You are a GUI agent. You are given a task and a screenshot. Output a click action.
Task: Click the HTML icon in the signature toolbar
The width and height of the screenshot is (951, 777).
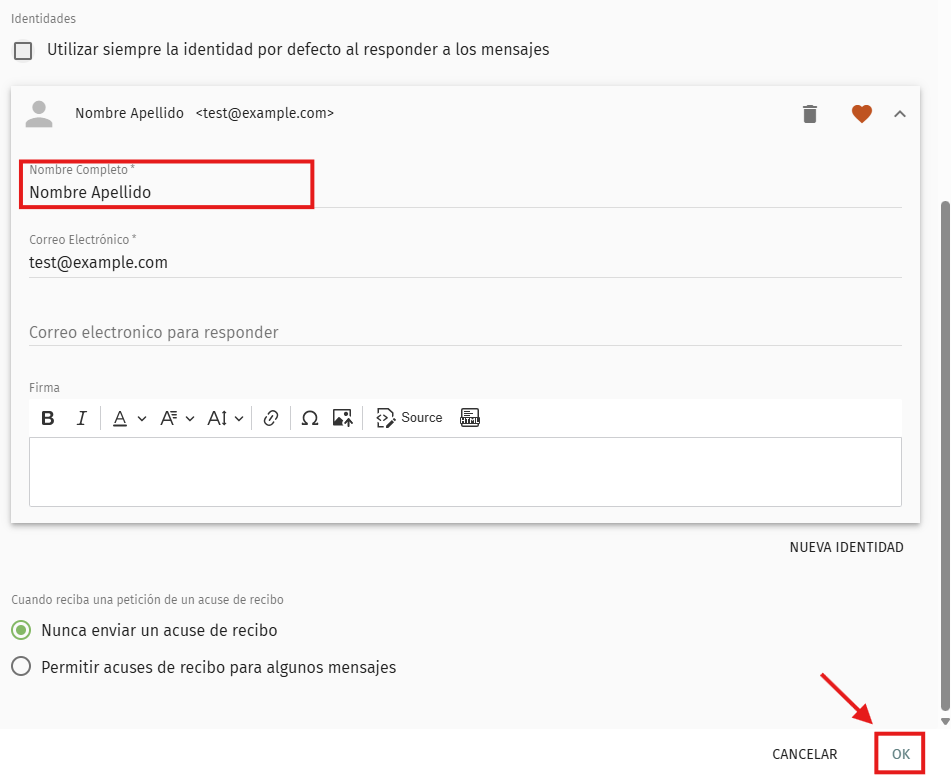(x=470, y=418)
